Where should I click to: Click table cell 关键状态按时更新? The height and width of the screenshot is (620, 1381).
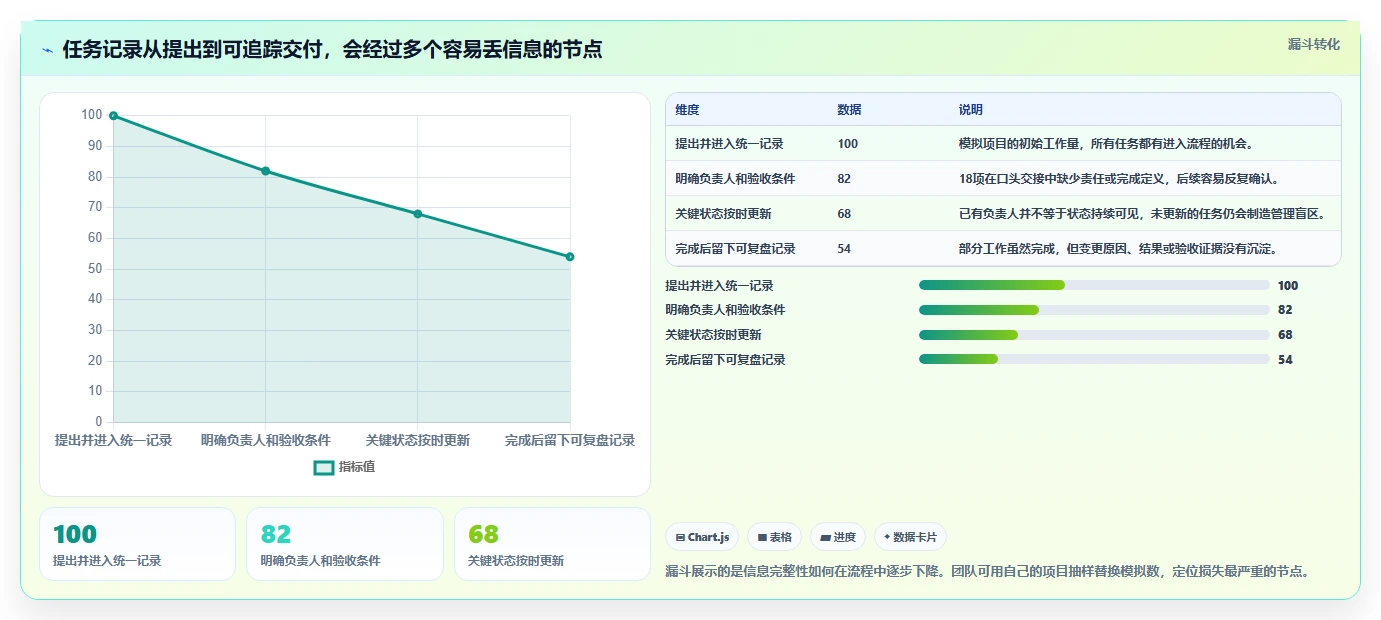(x=723, y=214)
